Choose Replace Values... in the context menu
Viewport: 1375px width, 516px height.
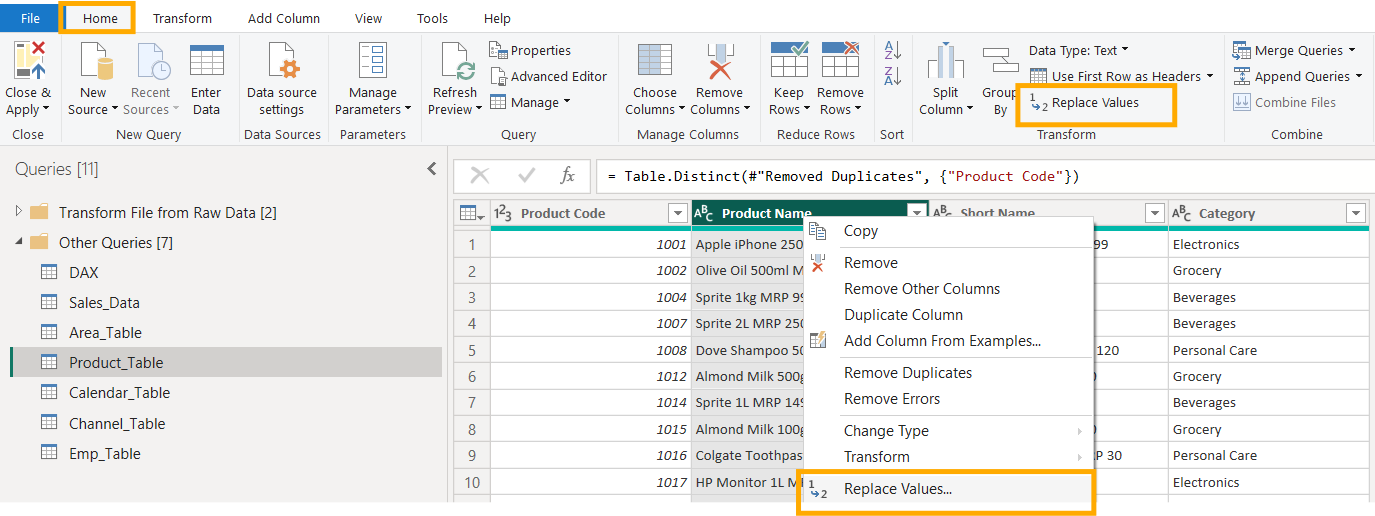947,490
